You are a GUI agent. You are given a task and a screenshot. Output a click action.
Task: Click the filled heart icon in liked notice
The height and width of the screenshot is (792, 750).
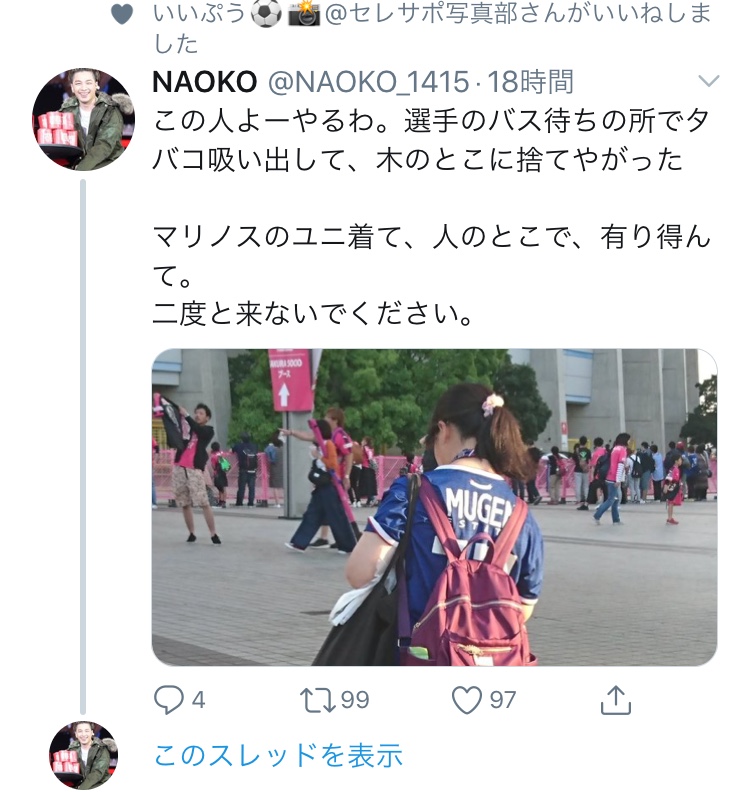[x=122, y=14]
